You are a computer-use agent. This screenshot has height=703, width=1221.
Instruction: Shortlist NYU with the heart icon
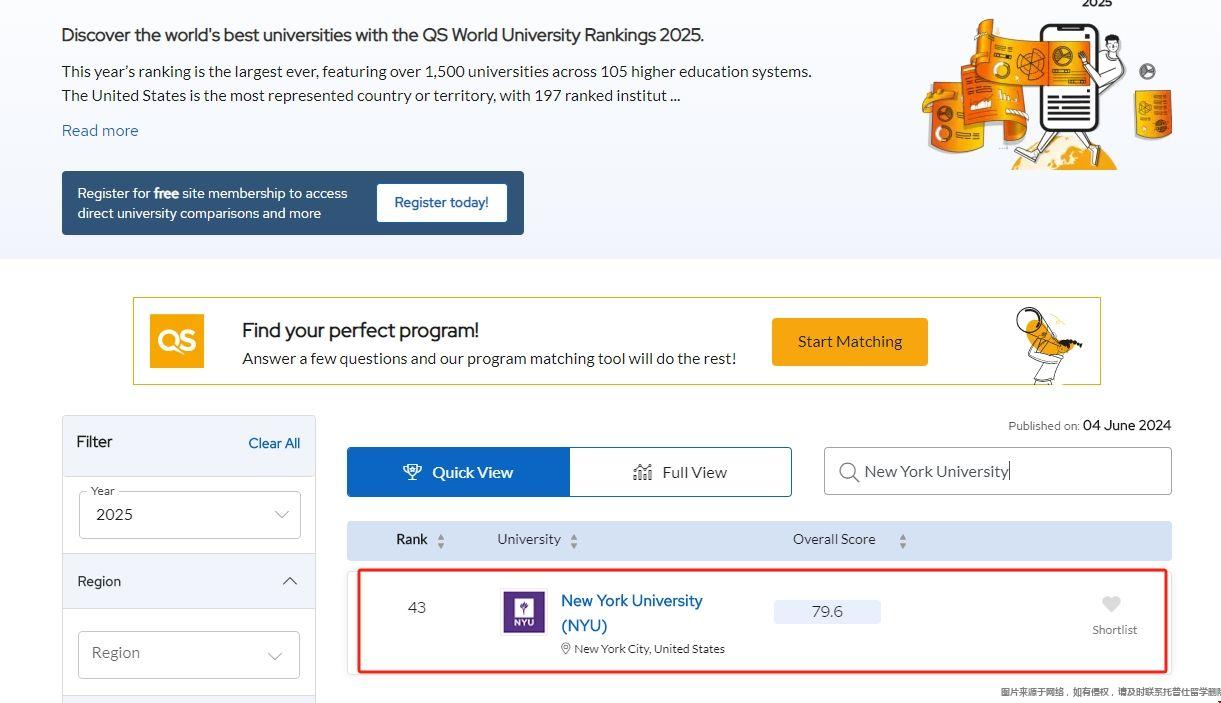tap(1111, 604)
